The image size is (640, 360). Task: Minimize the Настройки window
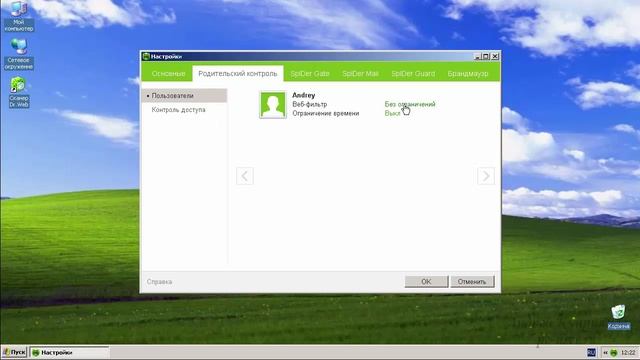tap(478, 56)
